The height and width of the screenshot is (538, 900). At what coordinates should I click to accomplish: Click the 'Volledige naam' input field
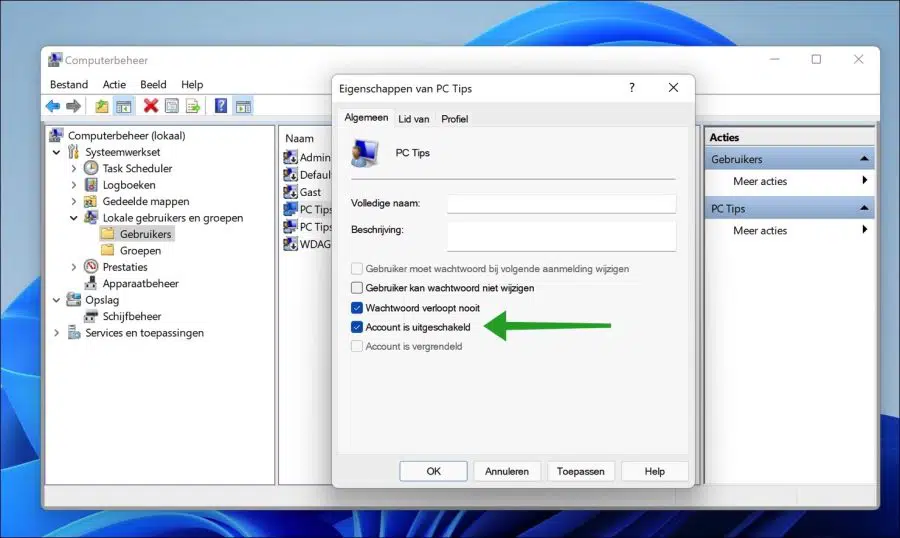point(561,203)
